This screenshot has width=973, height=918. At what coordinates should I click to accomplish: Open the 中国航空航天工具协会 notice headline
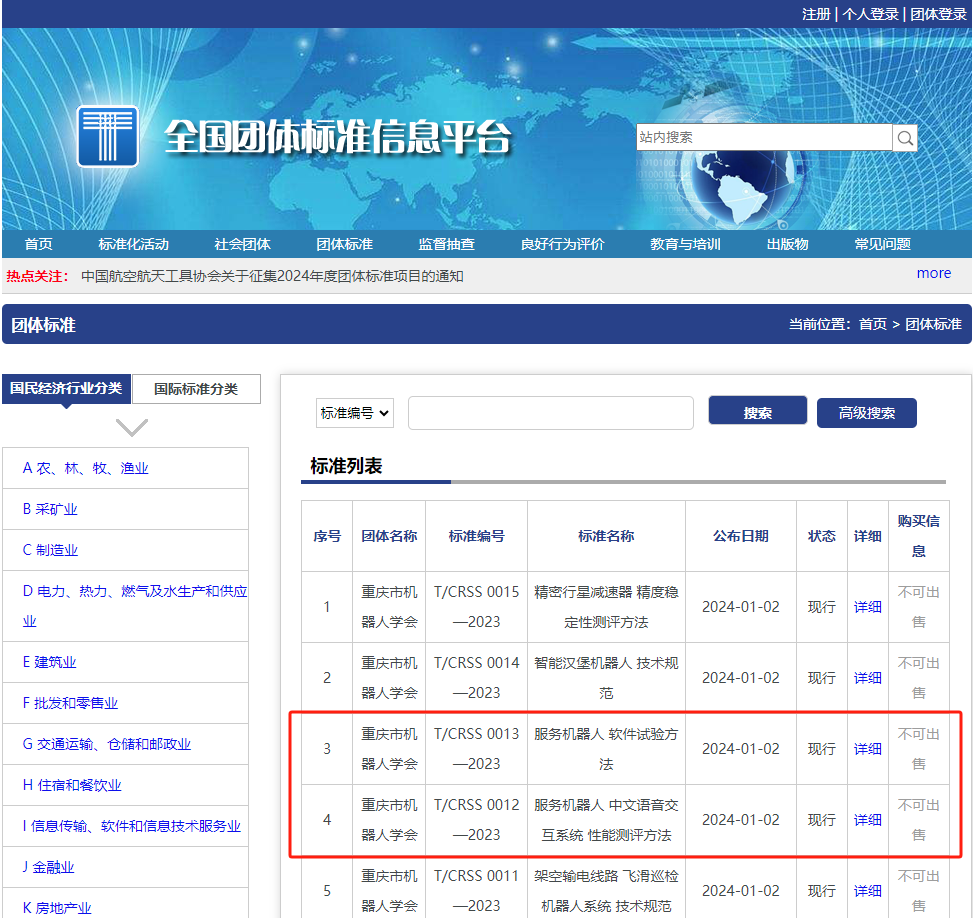click(x=272, y=276)
